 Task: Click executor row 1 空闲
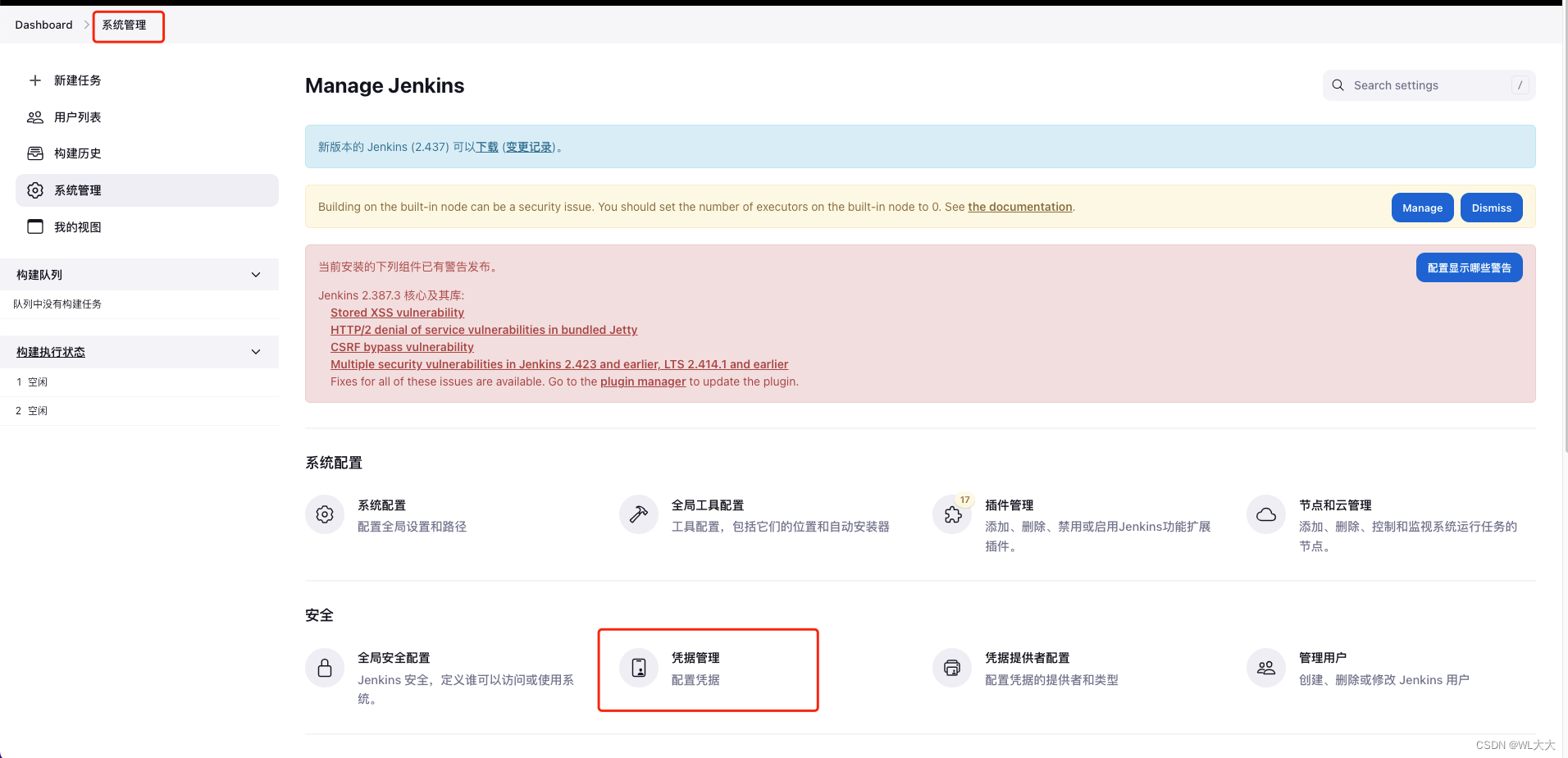(x=139, y=382)
